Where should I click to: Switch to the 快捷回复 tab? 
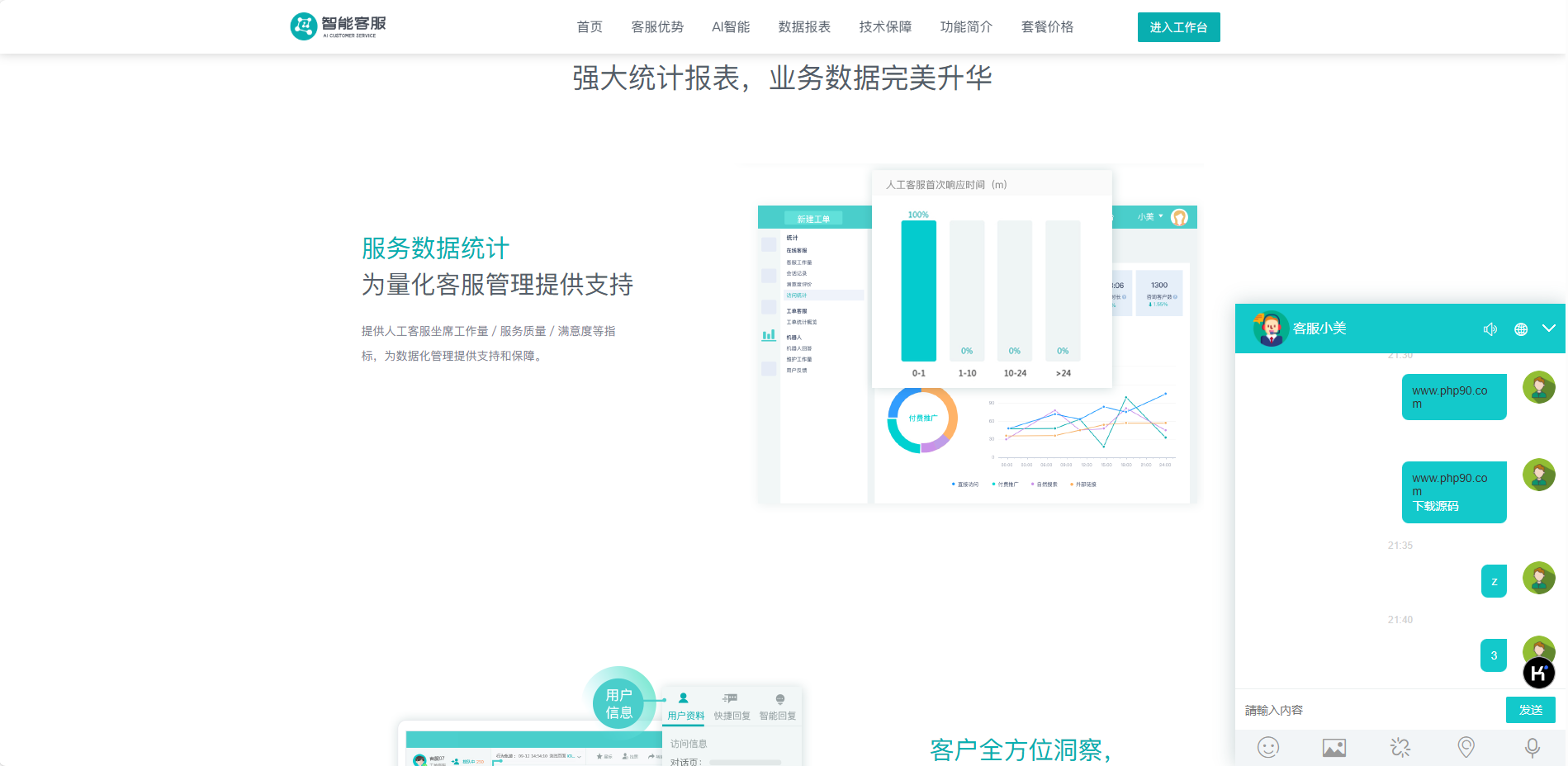coord(731,707)
